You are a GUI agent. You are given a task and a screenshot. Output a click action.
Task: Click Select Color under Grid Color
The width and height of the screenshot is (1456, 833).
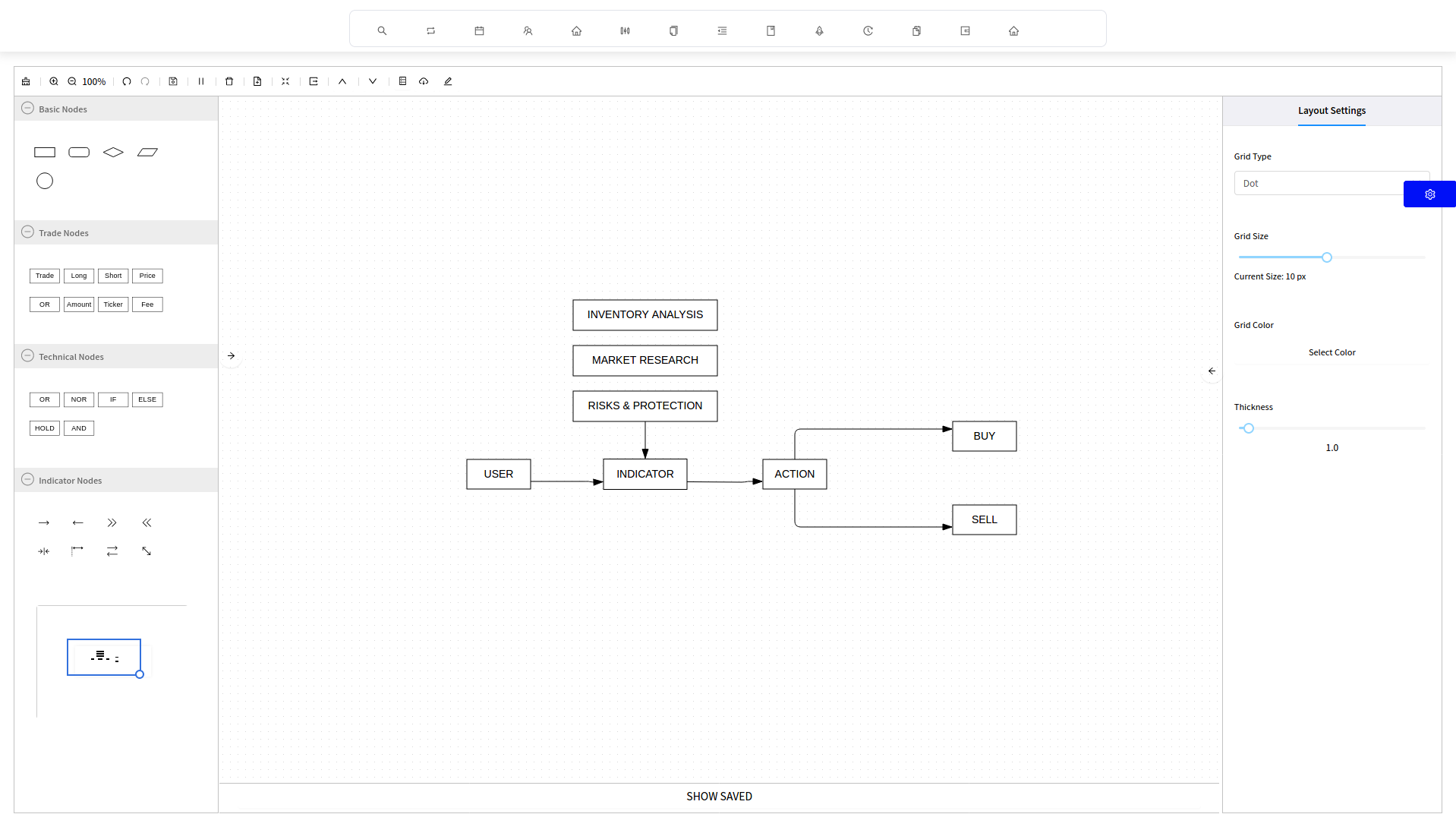point(1332,352)
